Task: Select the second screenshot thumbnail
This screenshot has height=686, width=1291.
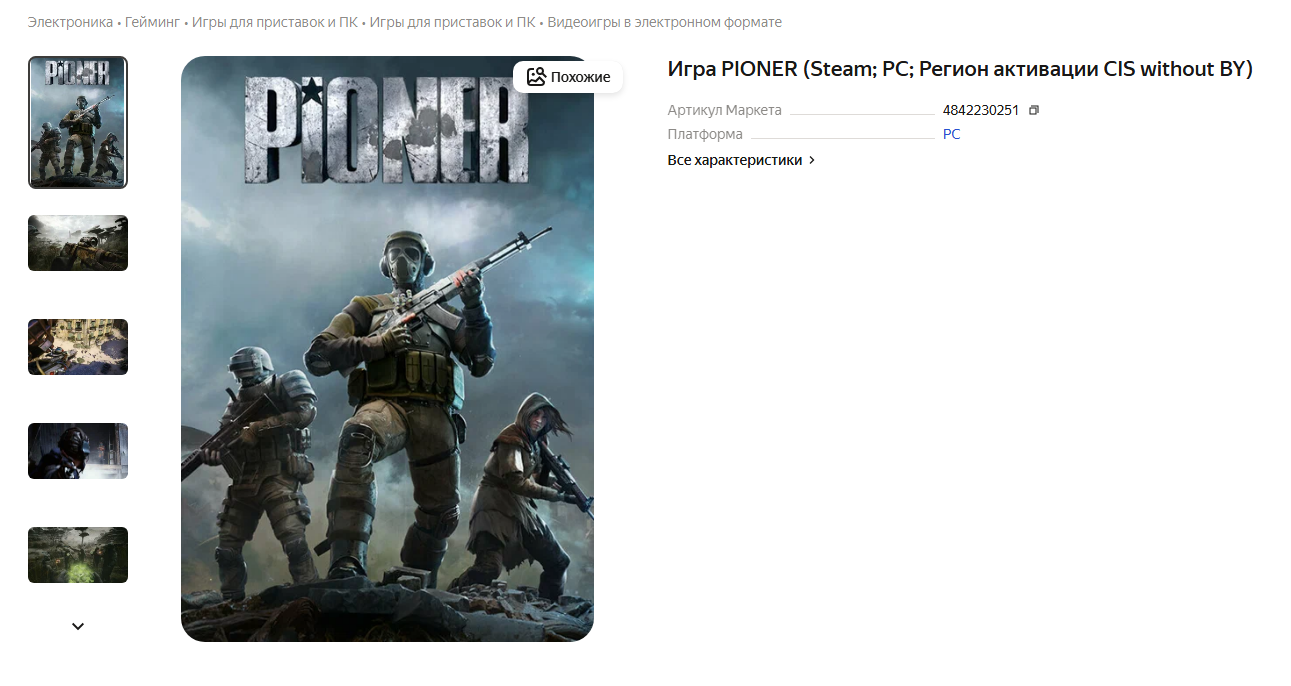Action: coord(78,243)
